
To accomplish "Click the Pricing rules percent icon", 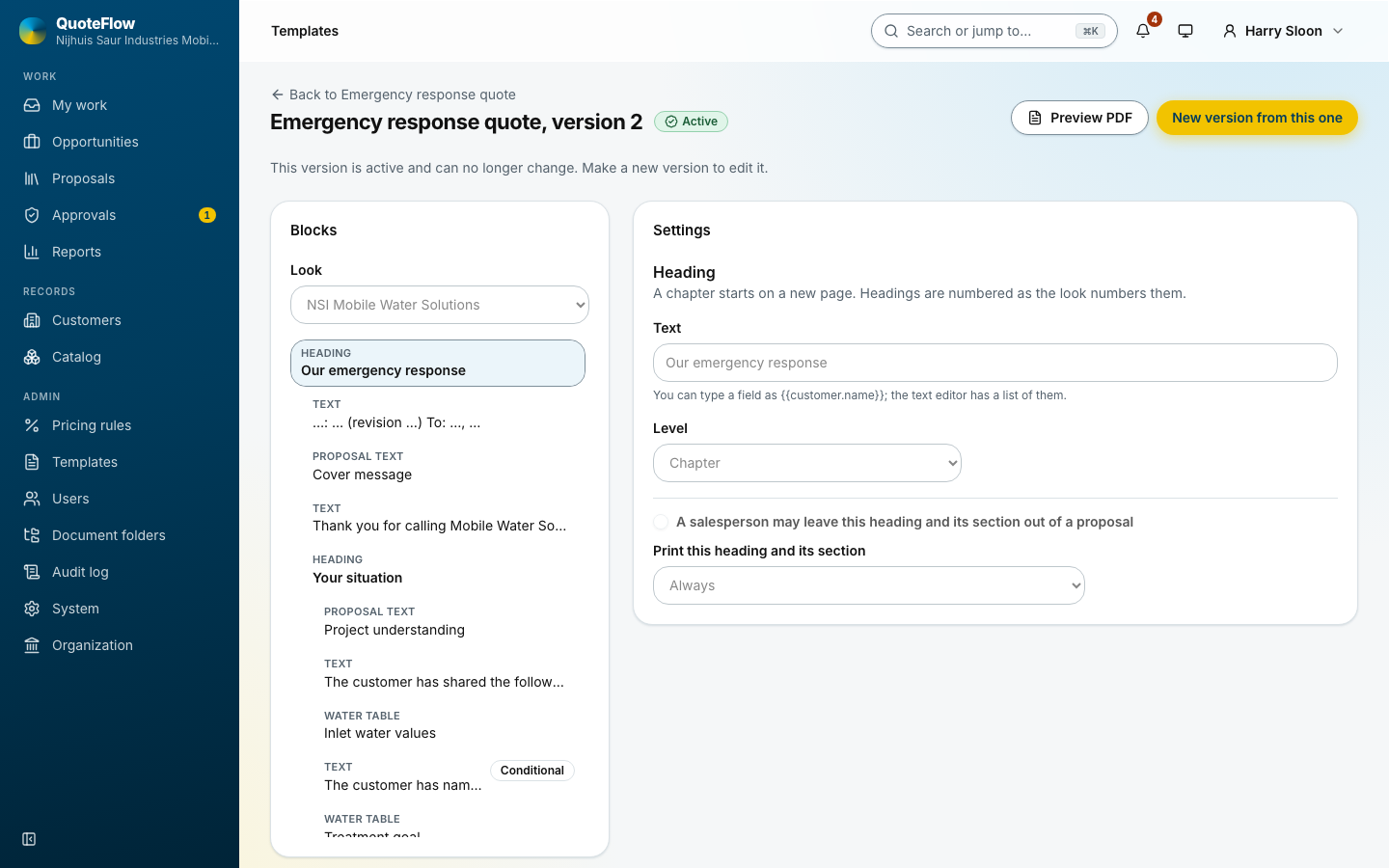I will (32, 425).
